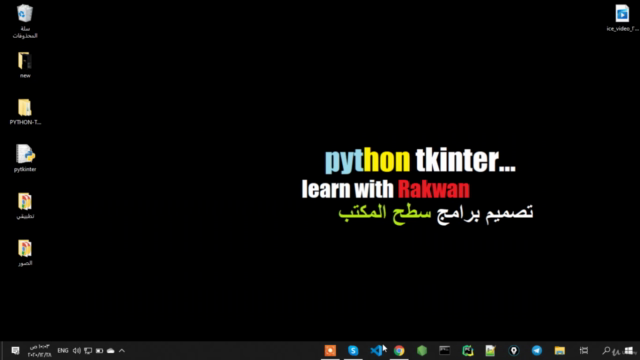
Task: Select the ice_video file on desktop
Action: coord(622,18)
